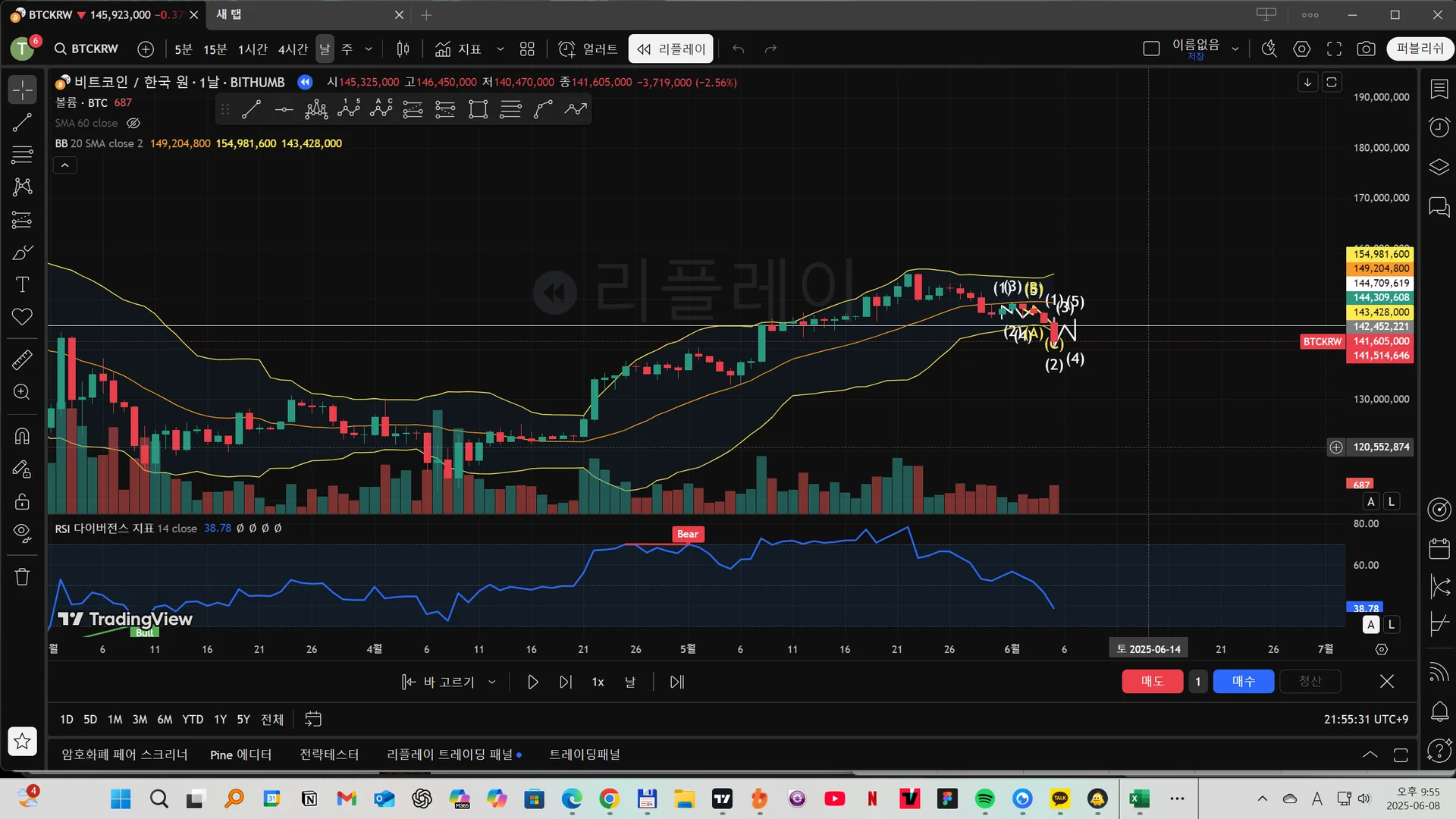
Task: Open Spotify from the Windows taskbar
Action: pos(984,799)
